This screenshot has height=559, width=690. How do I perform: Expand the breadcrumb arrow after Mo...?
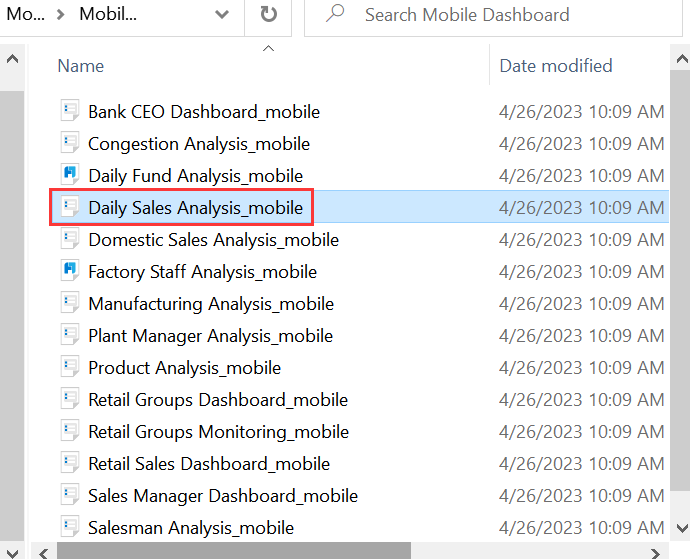pyautogui.click(x=61, y=15)
